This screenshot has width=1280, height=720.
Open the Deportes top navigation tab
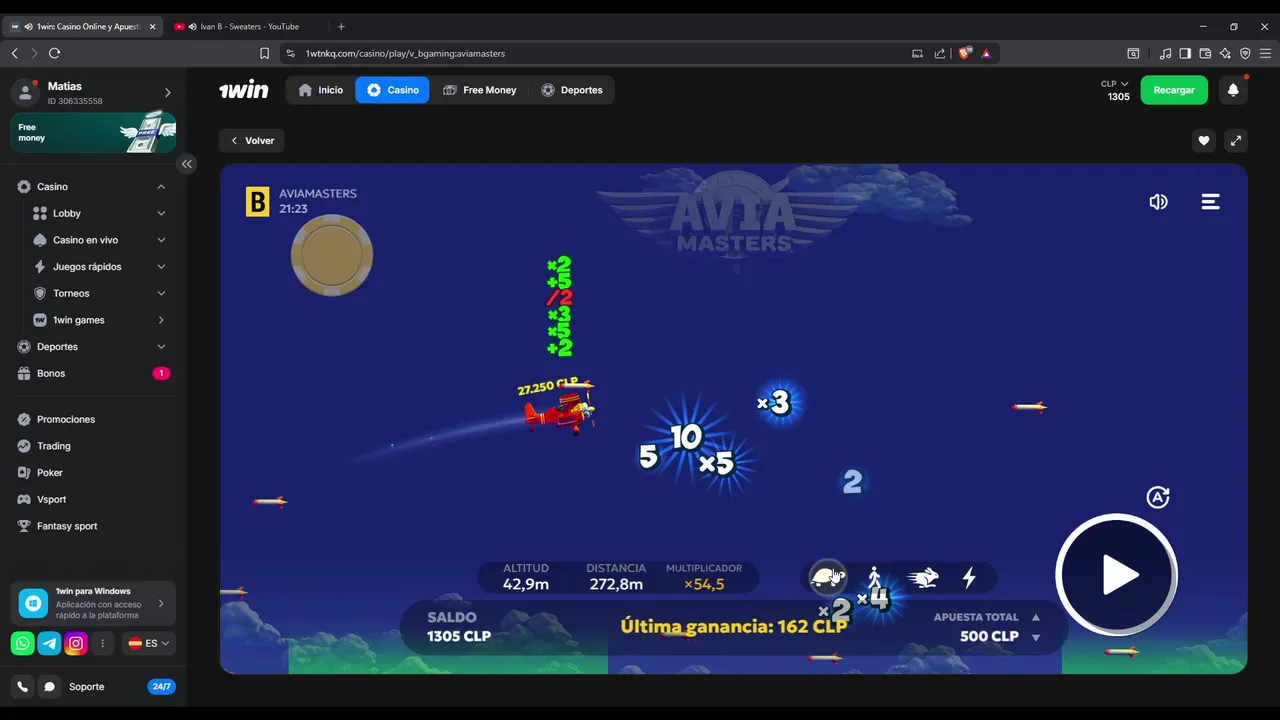coord(572,90)
